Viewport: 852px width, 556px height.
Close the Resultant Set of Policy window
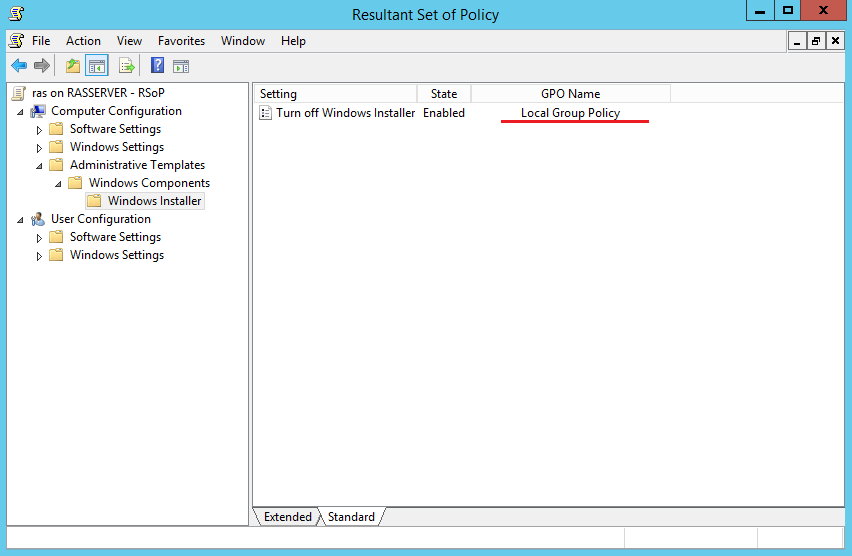pos(823,11)
